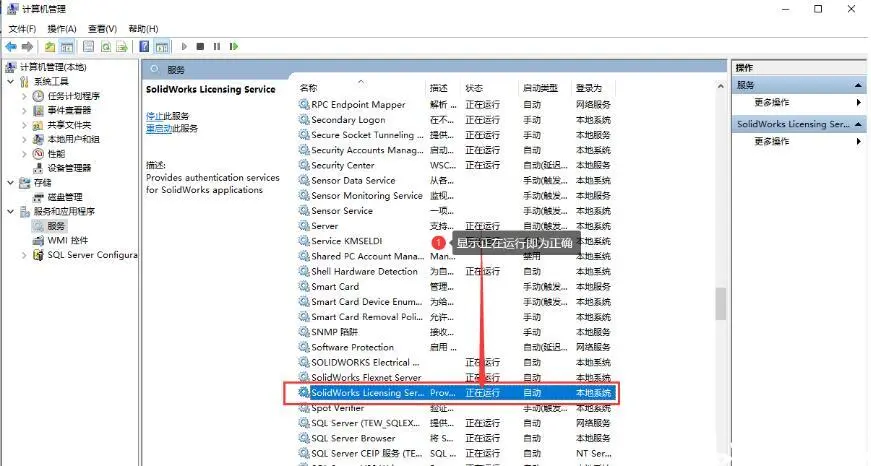Open the Properties toolbar icon
Screen dimensions: 871x466
(88, 47)
